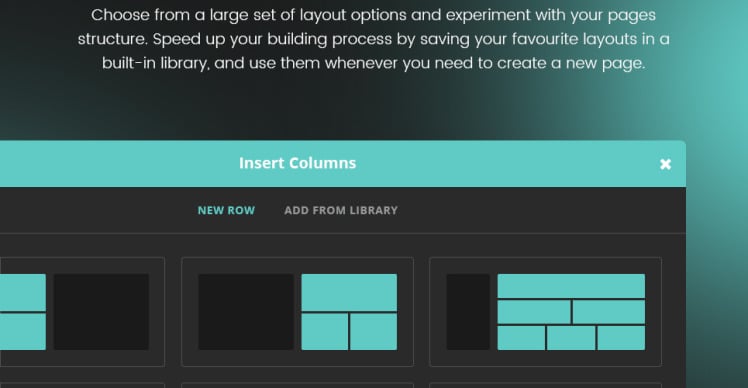748x388 pixels.
Task: Click the Insert Columns title text
Action: pyautogui.click(x=297, y=163)
